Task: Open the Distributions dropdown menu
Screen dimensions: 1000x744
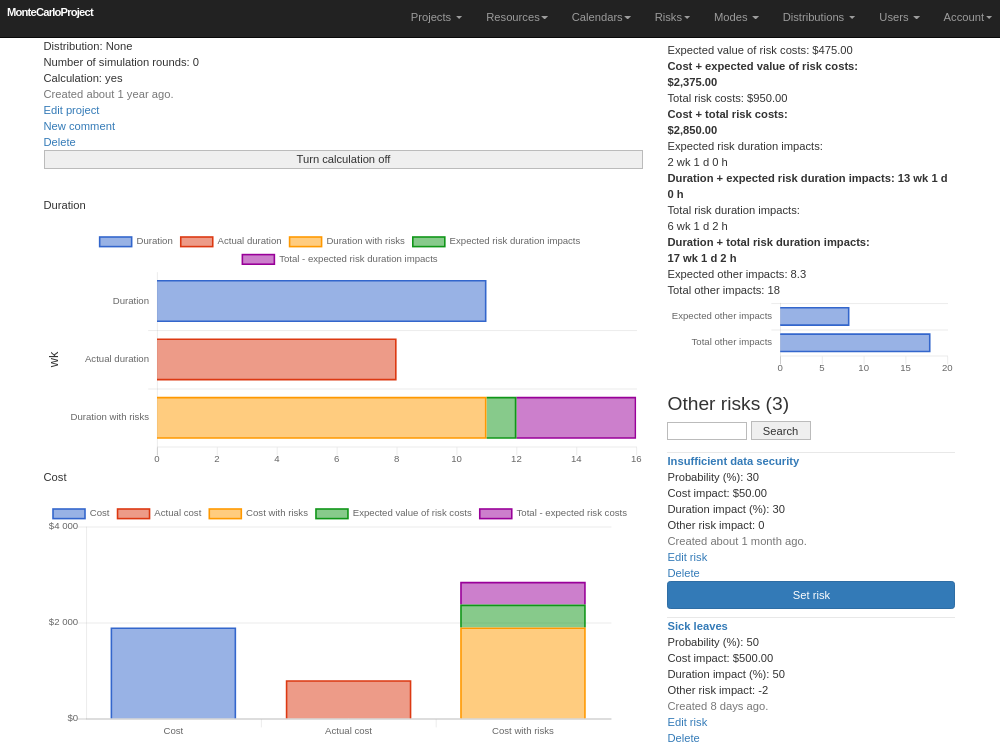Action: [x=818, y=17]
